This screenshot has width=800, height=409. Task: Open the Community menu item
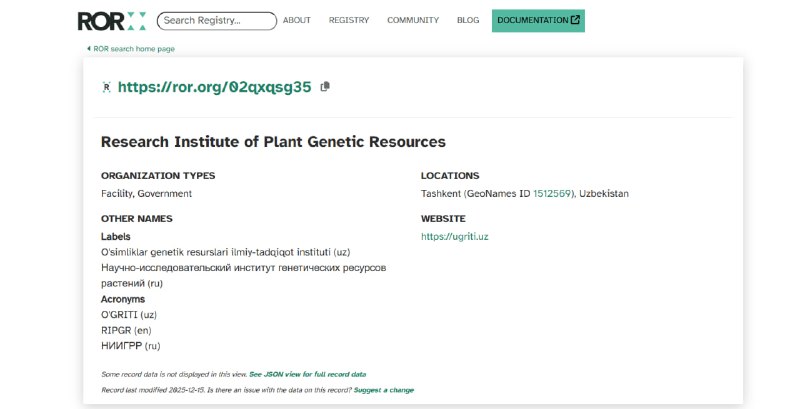click(413, 20)
